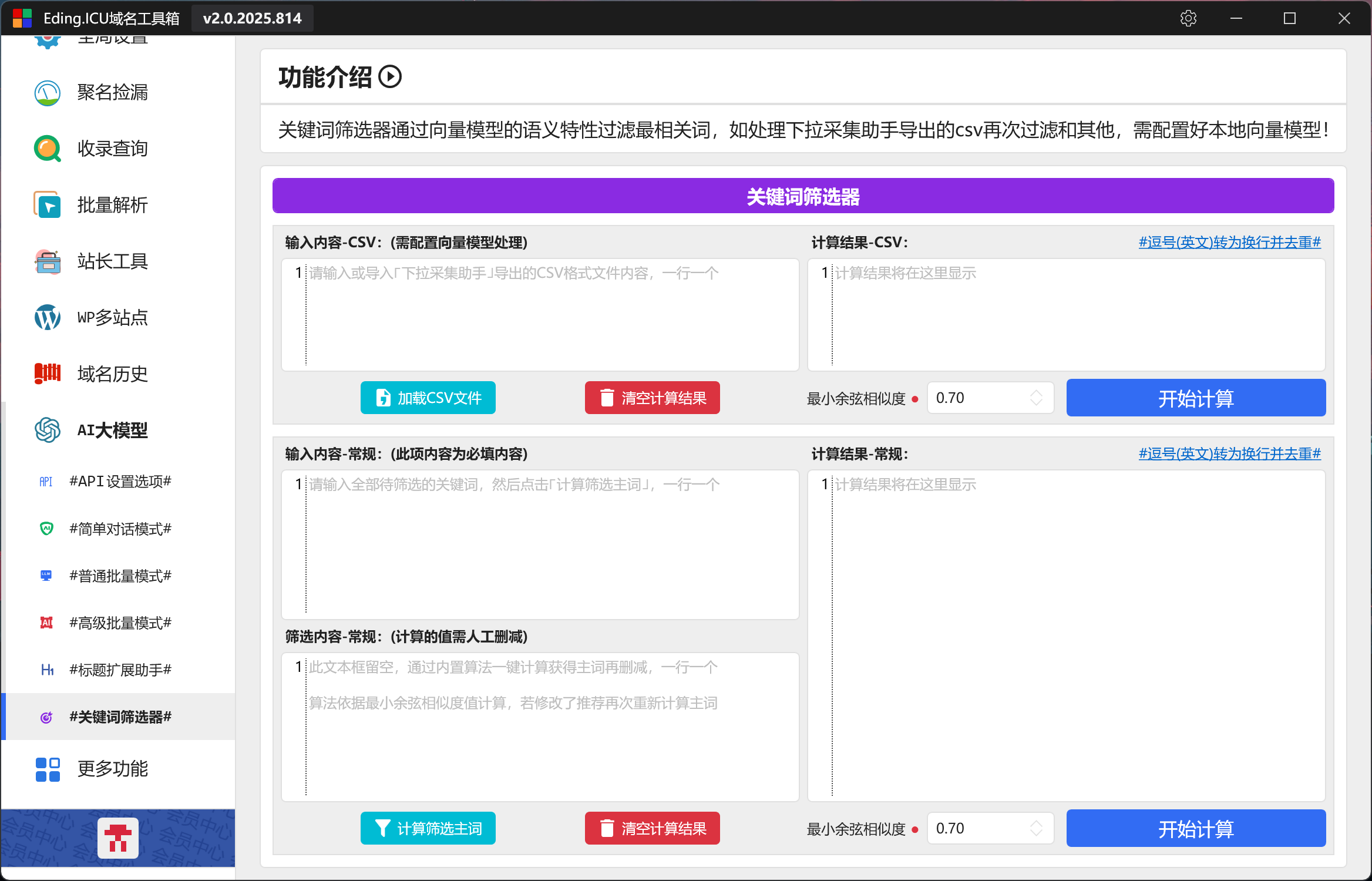The height and width of the screenshot is (881, 1372).
Task: Click the WordPress WP多站点 icon
Action: (48, 318)
